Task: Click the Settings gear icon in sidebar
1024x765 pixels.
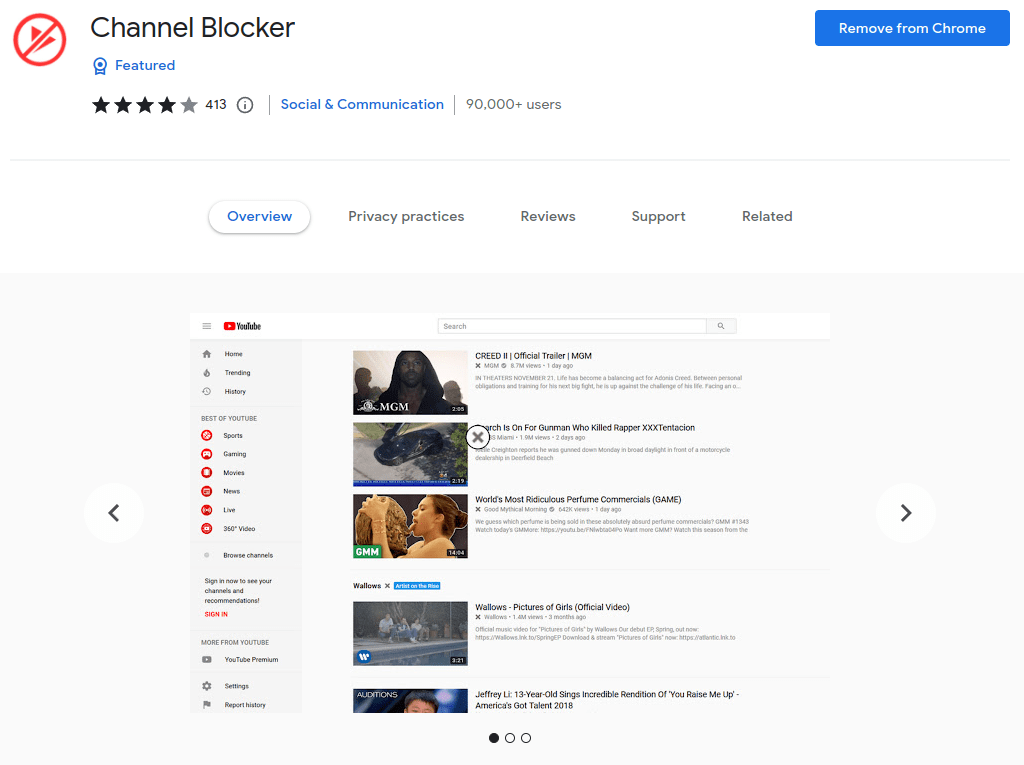Action: tap(207, 686)
